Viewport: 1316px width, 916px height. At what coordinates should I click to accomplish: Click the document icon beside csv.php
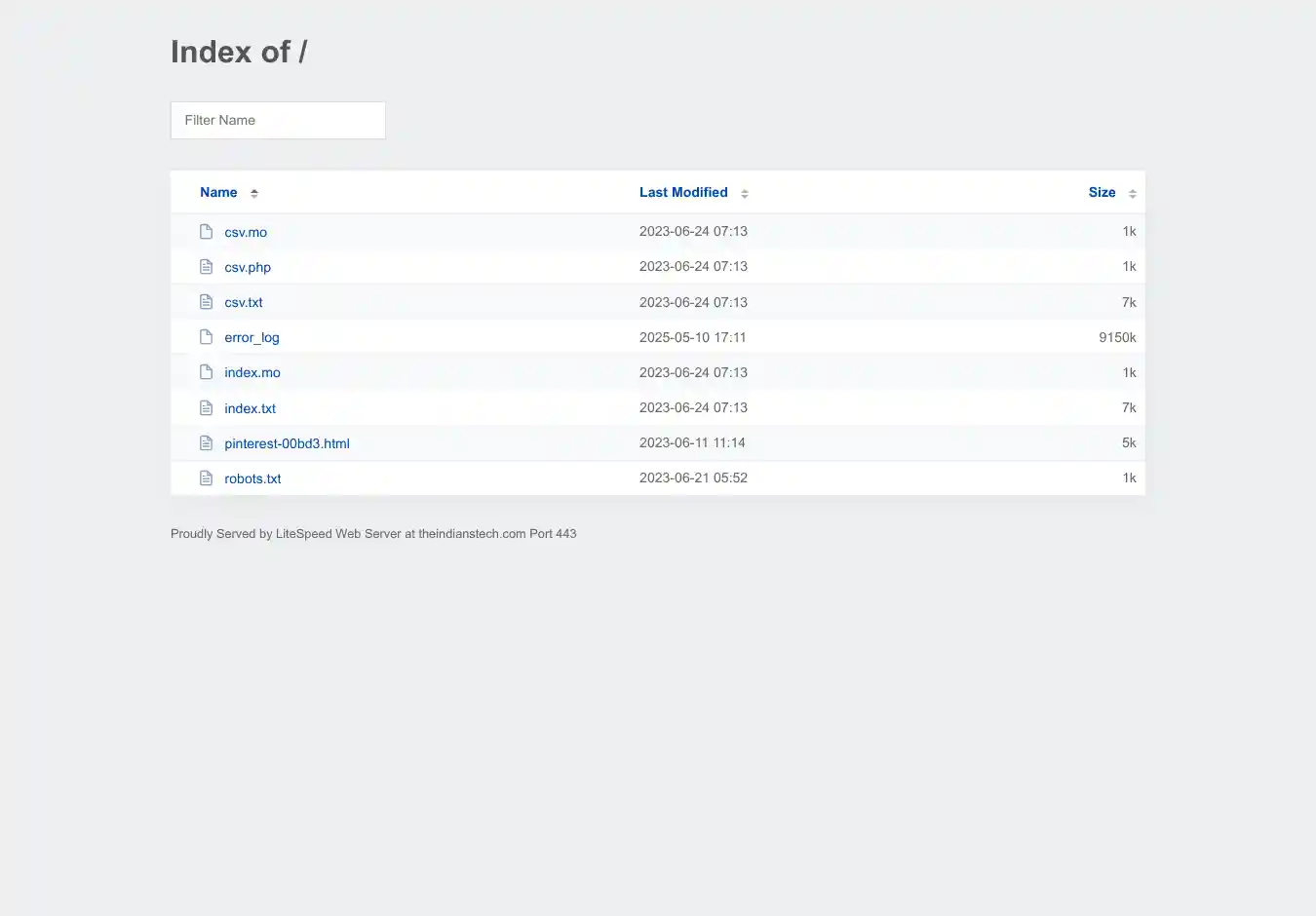coord(206,267)
